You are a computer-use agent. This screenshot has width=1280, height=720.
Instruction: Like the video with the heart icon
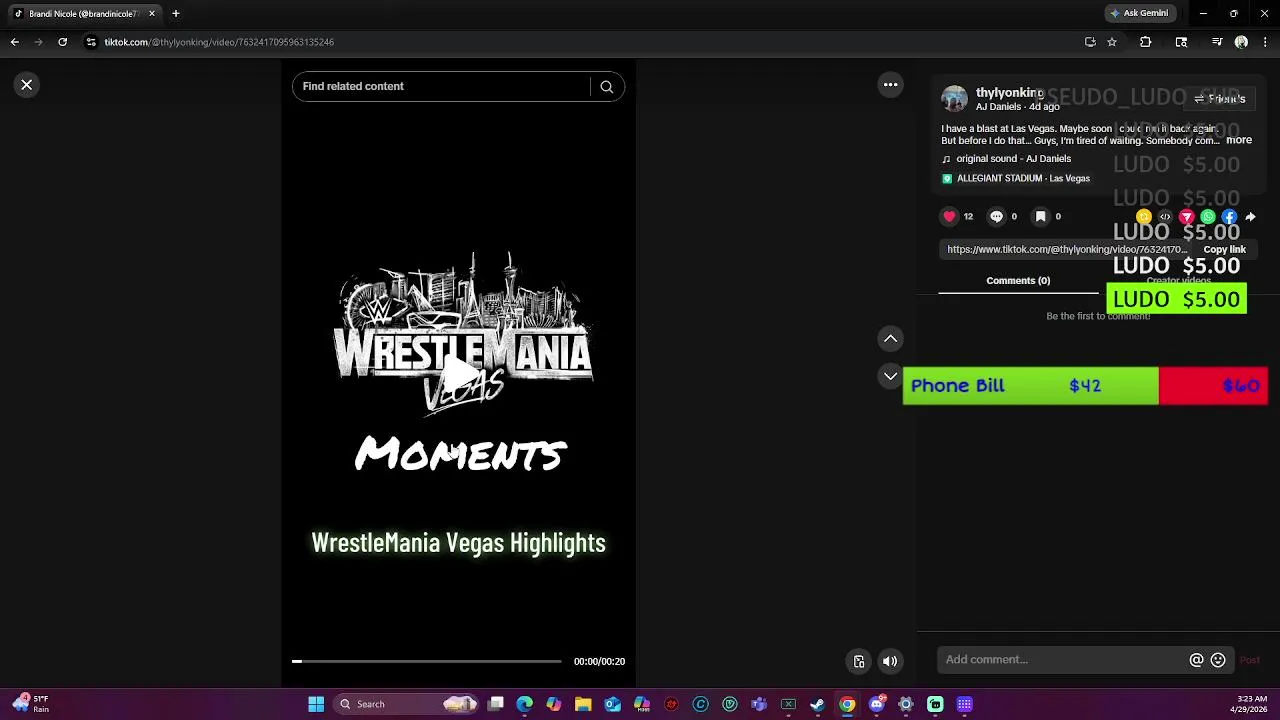[x=949, y=216]
